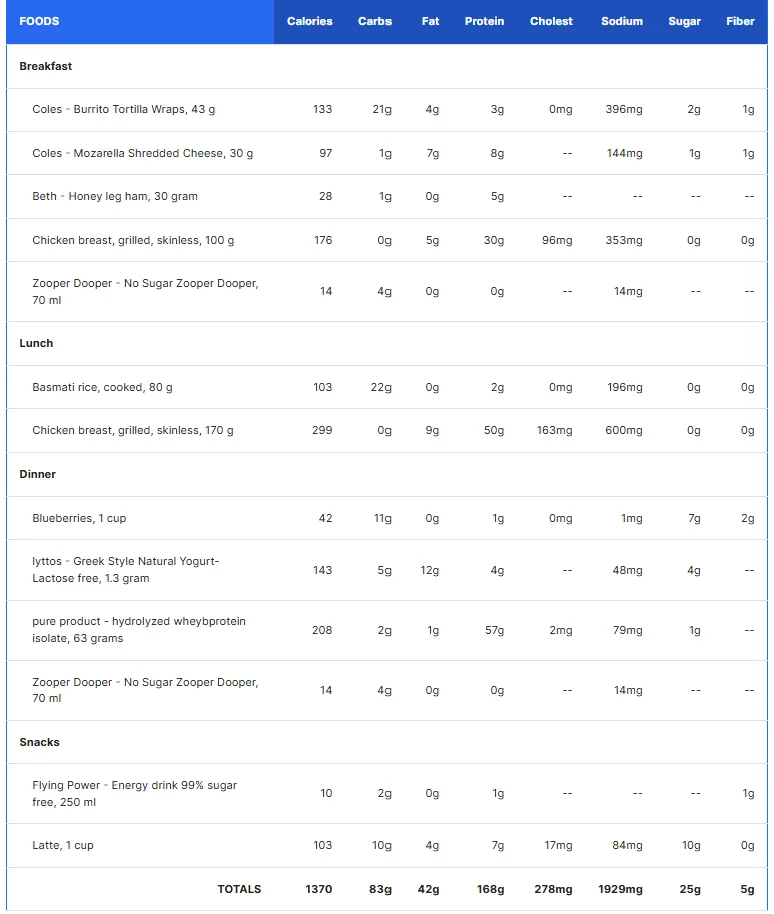Select the Protein column header

(x=484, y=21)
